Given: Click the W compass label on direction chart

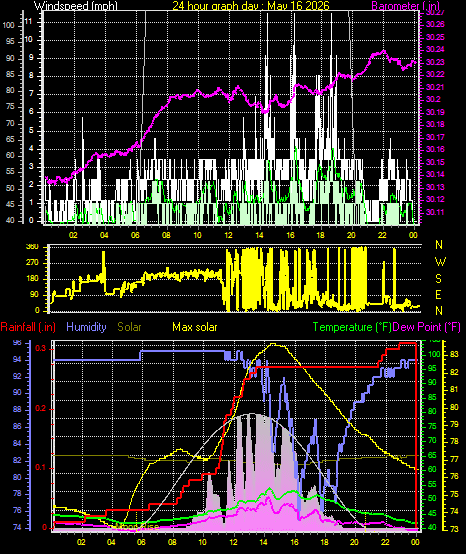Looking at the screenshot, I should [440, 262].
